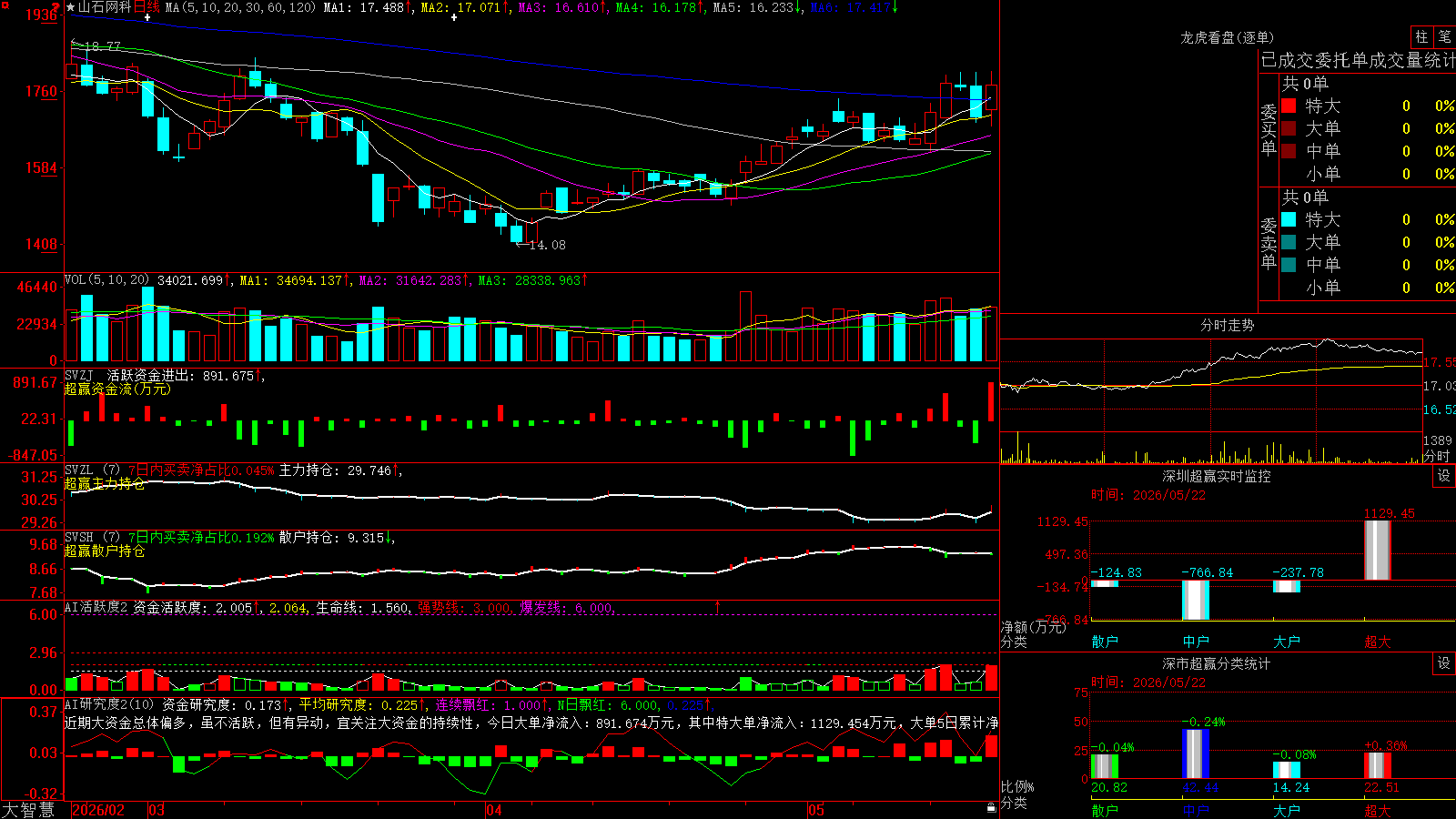Click the MA5: 16.233 value
This screenshot has width=1456, height=819.
click(x=753, y=7)
